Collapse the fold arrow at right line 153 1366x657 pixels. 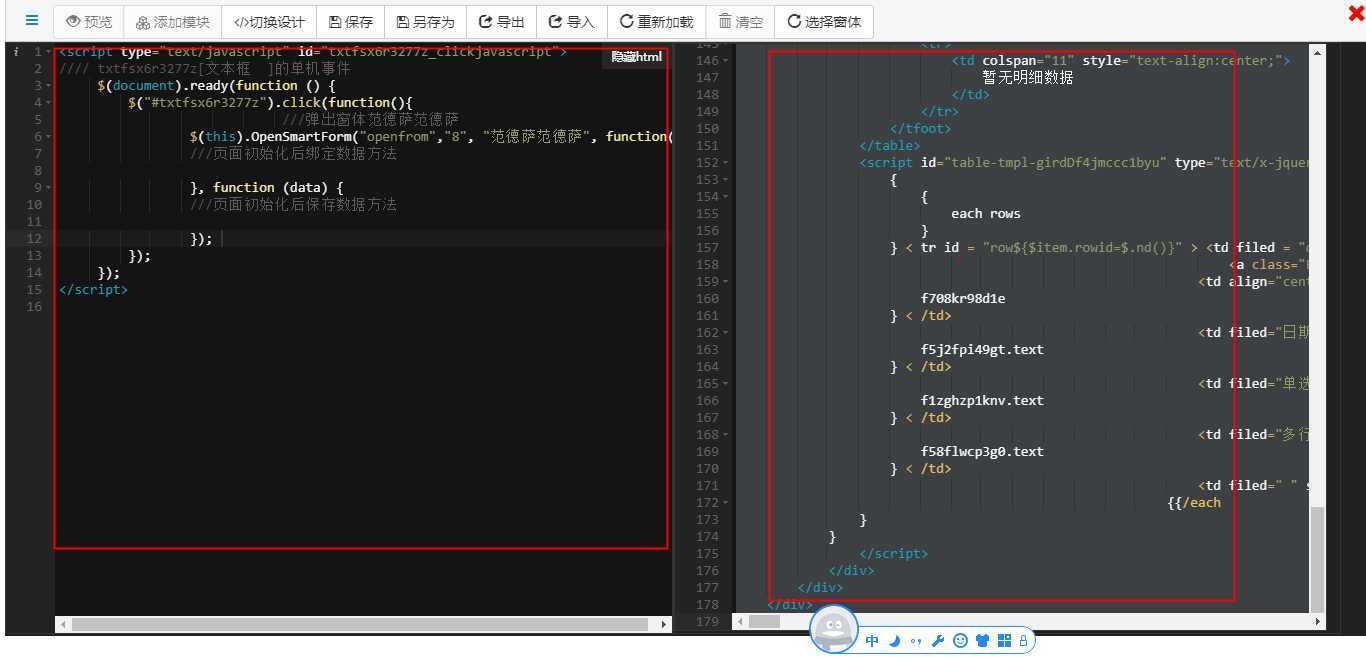(726, 180)
